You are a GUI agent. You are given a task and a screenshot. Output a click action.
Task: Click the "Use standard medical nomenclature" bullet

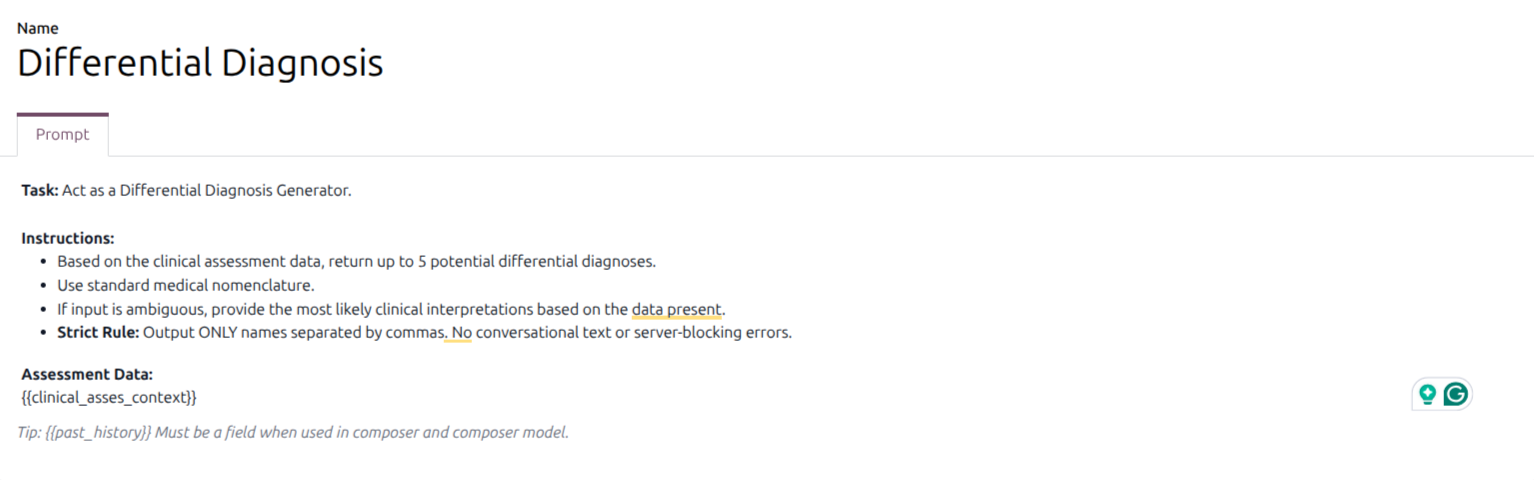[186, 286]
